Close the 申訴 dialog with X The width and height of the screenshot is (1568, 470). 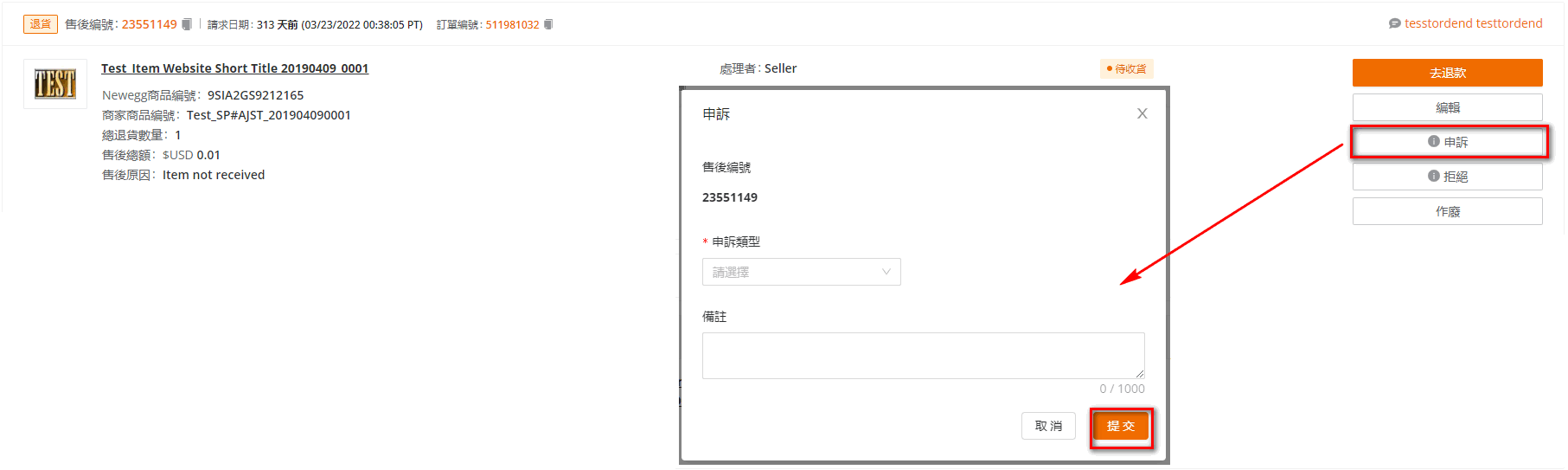(x=1142, y=113)
